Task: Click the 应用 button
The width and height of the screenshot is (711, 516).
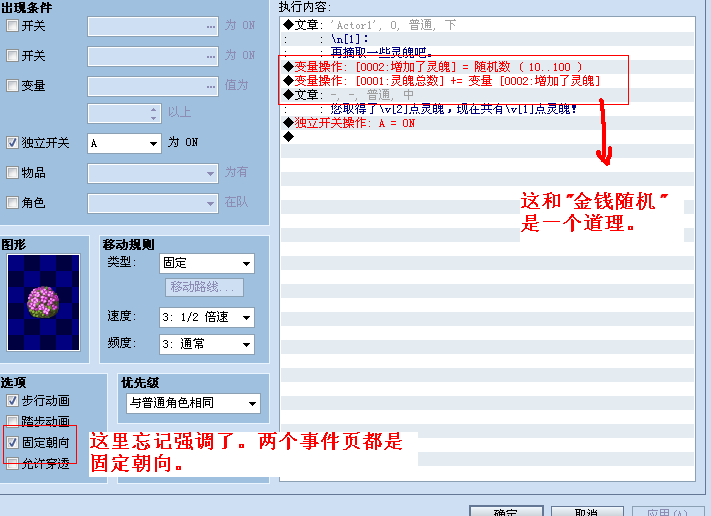Action: click(x=668, y=511)
